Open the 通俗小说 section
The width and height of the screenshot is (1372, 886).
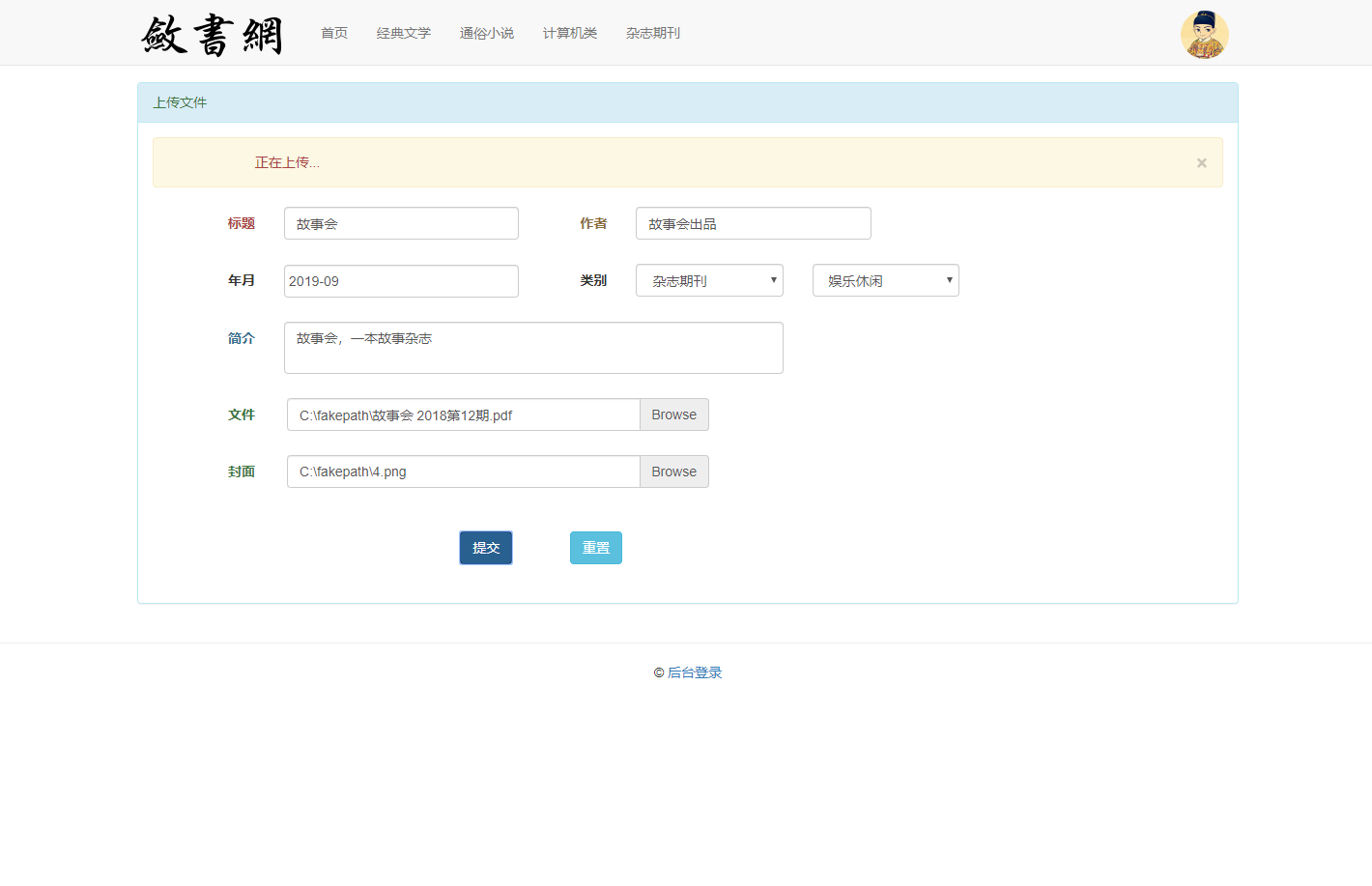(x=487, y=32)
